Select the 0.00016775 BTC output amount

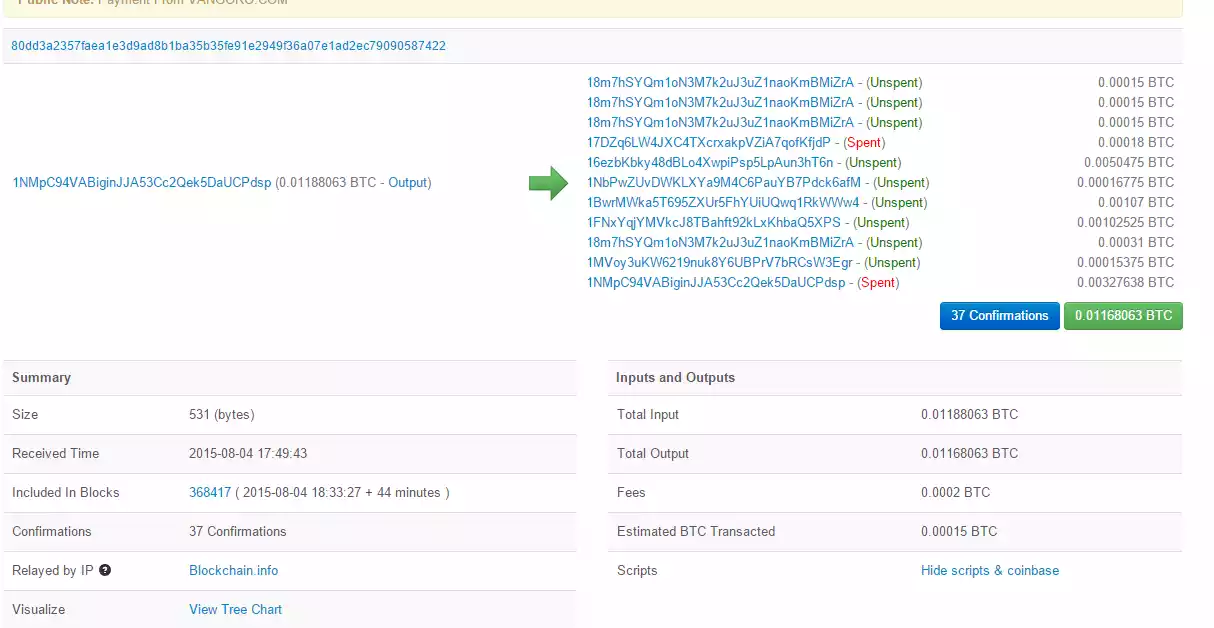(1125, 183)
